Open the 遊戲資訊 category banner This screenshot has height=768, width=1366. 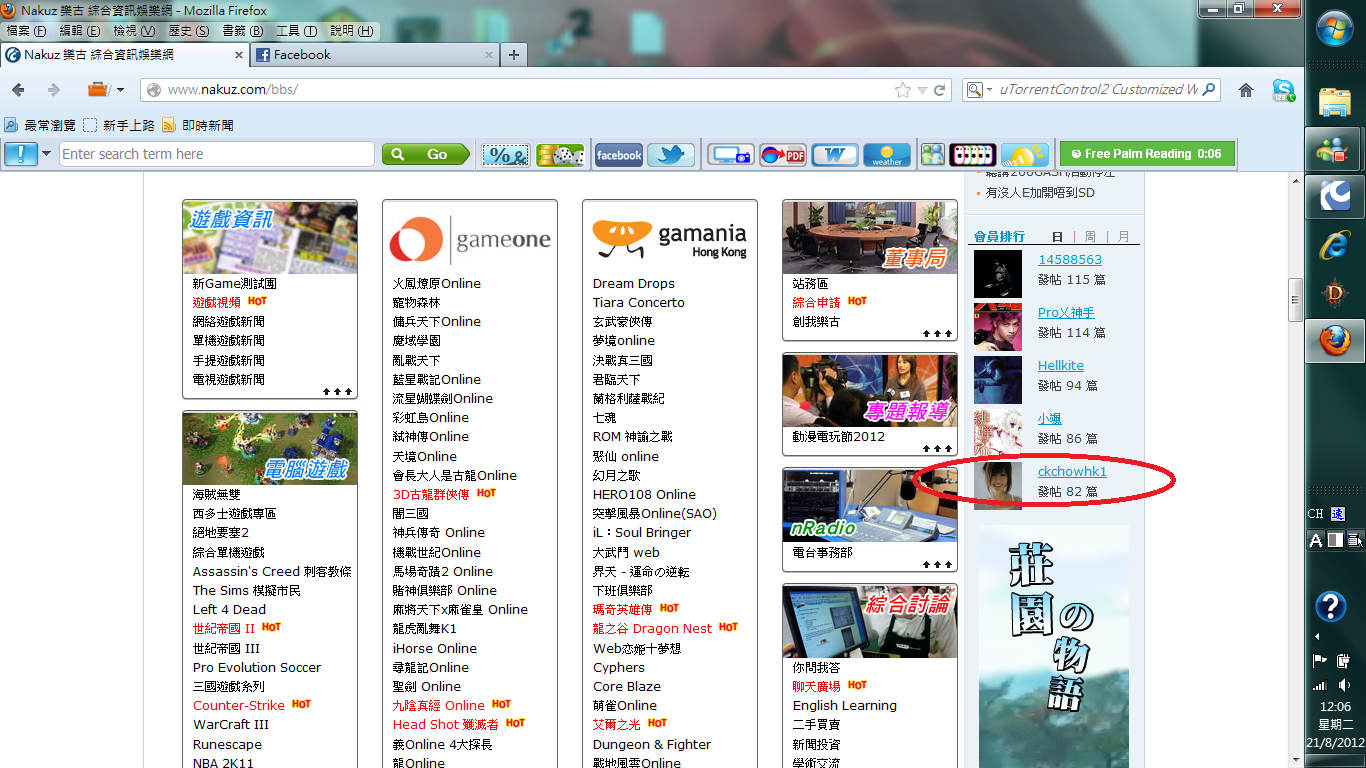[x=270, y=237]
